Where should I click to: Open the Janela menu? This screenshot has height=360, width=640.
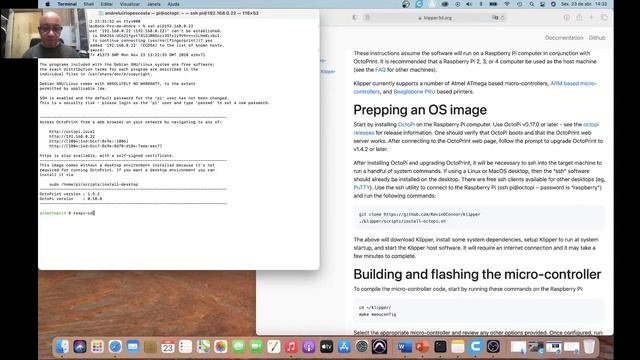(153, 4)
